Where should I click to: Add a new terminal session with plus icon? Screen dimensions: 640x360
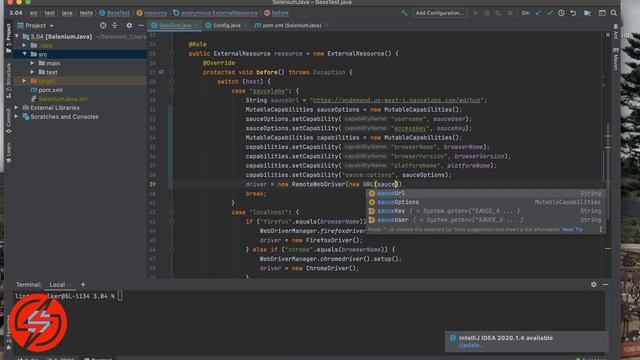[83, 284]
